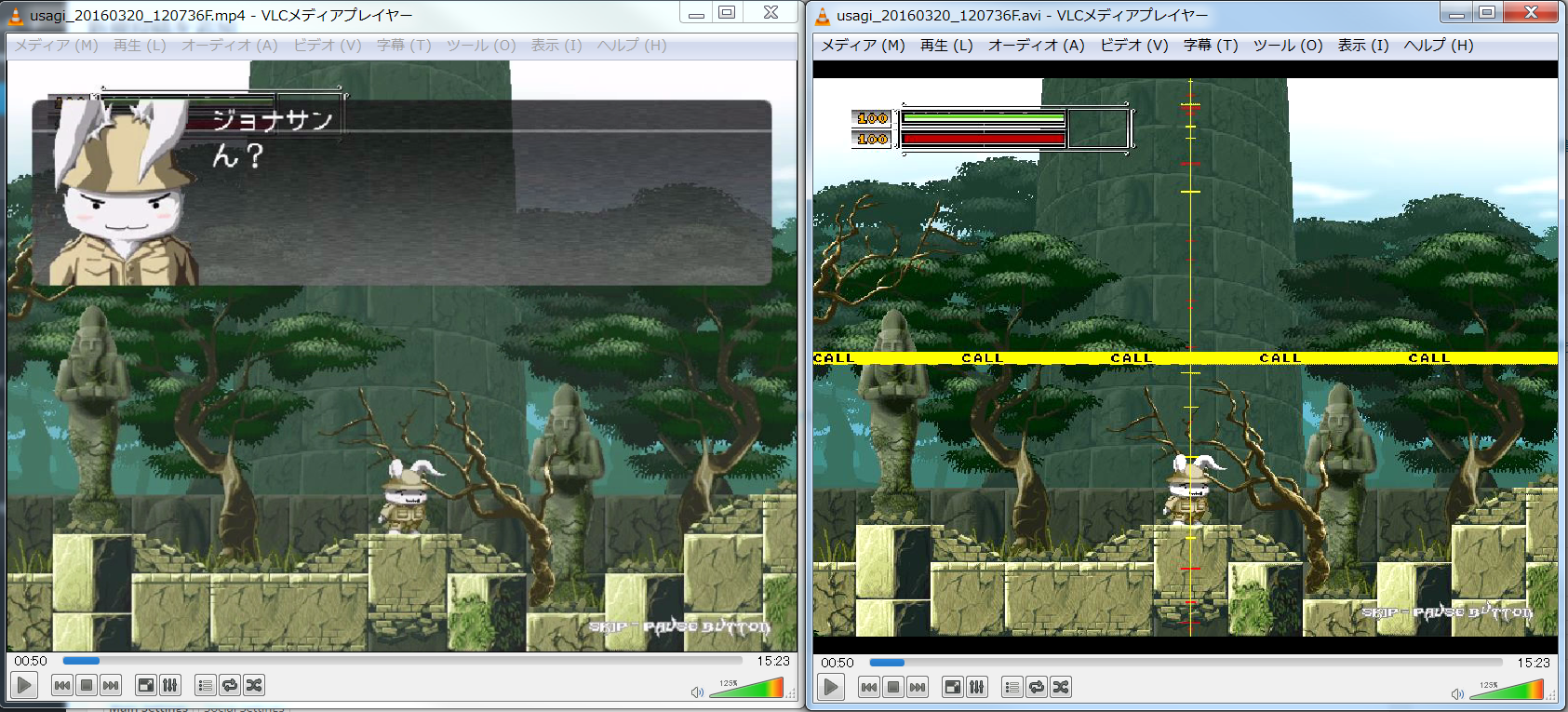Maximize the right avi VLC window
The image size is (1568, 712).
pyautogui.click(x=1488, y=12)
